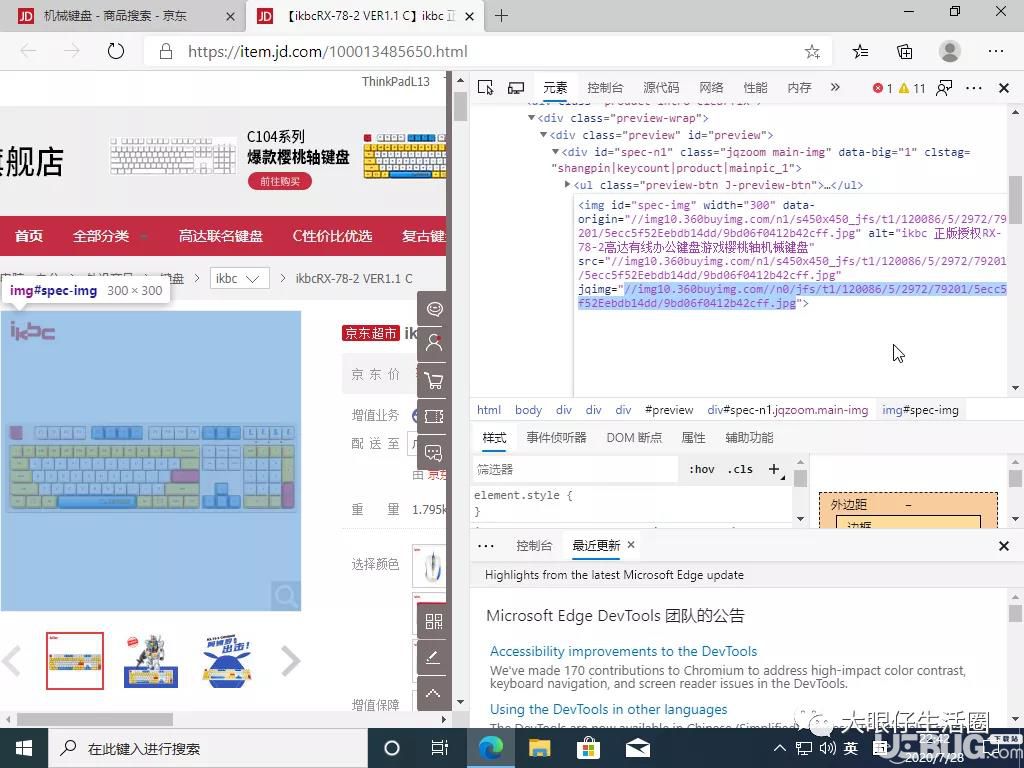Switch to the 控制台 Console tab in the top toolbar

click(x=605, y=88)
